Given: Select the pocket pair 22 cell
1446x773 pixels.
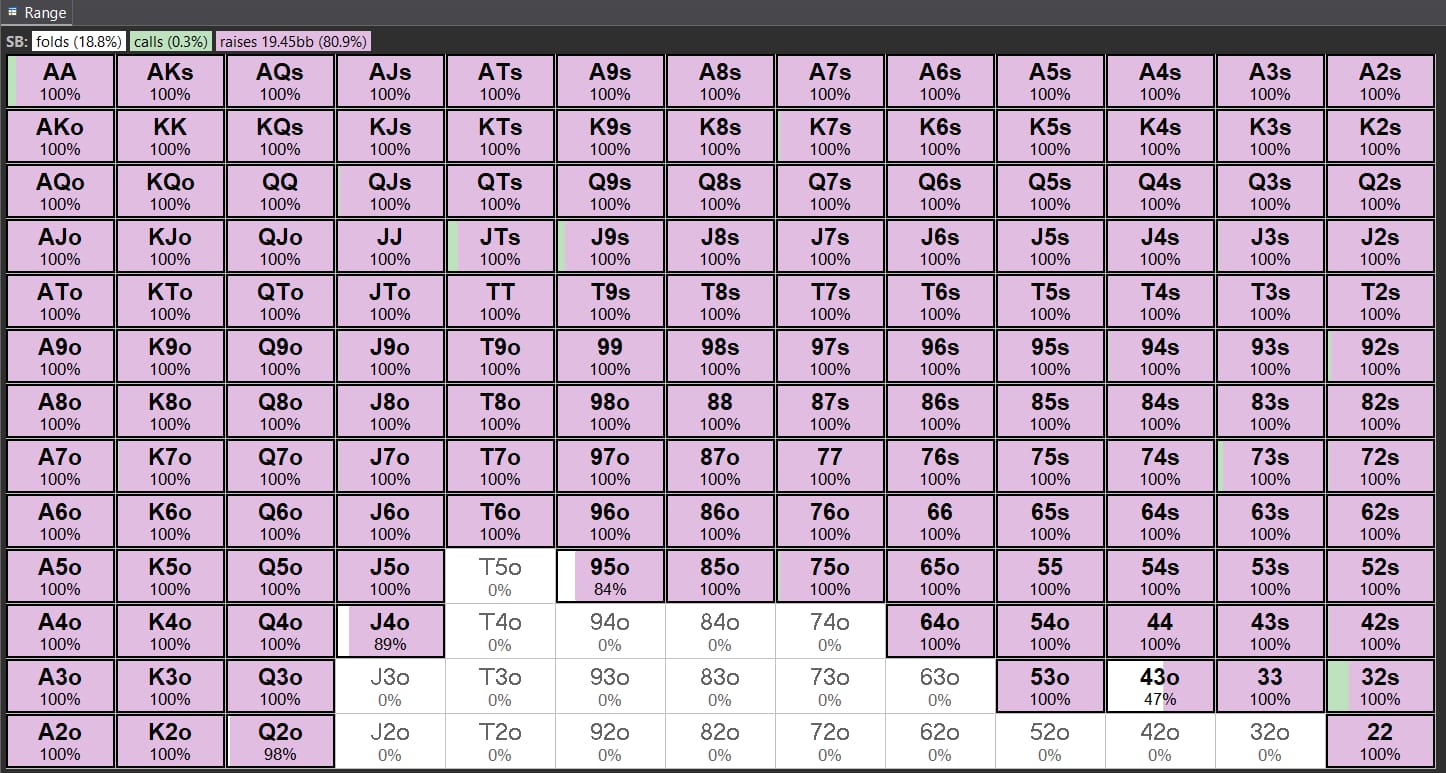Looking at the screenshot, I should 1380,741.
